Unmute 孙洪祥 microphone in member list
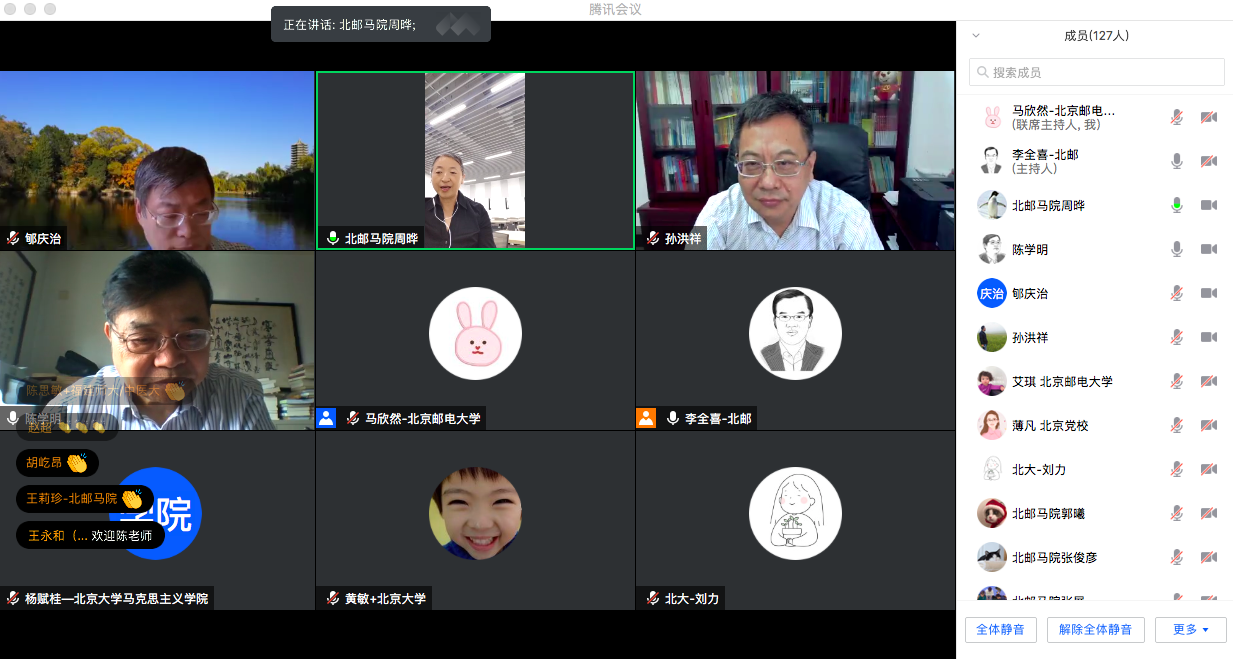Image resolution: width=1233 pixels, height=659 pixels. 1177,337
